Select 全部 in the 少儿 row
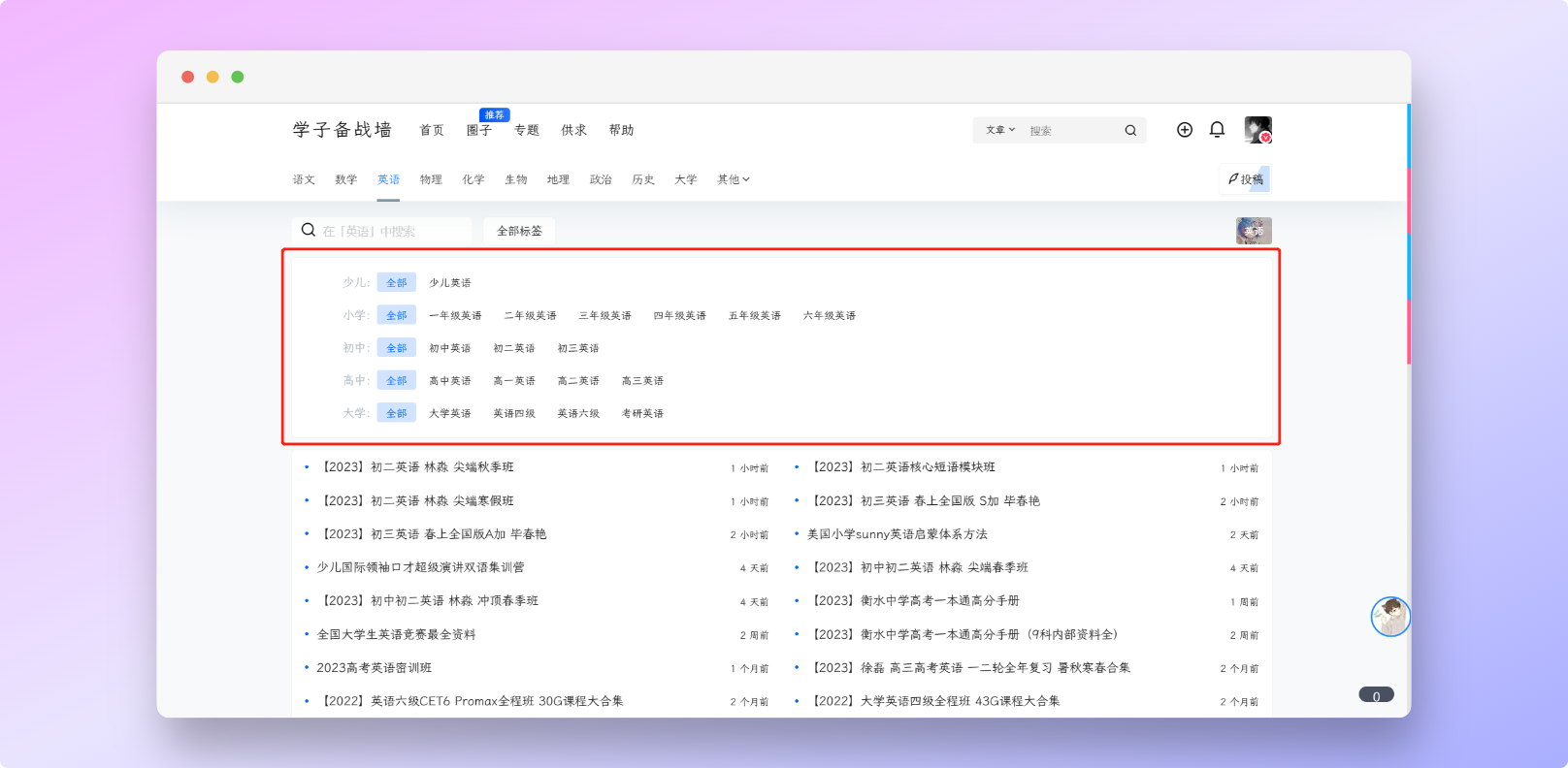Screen dimensions: 1568x768 tap(397, 282)
